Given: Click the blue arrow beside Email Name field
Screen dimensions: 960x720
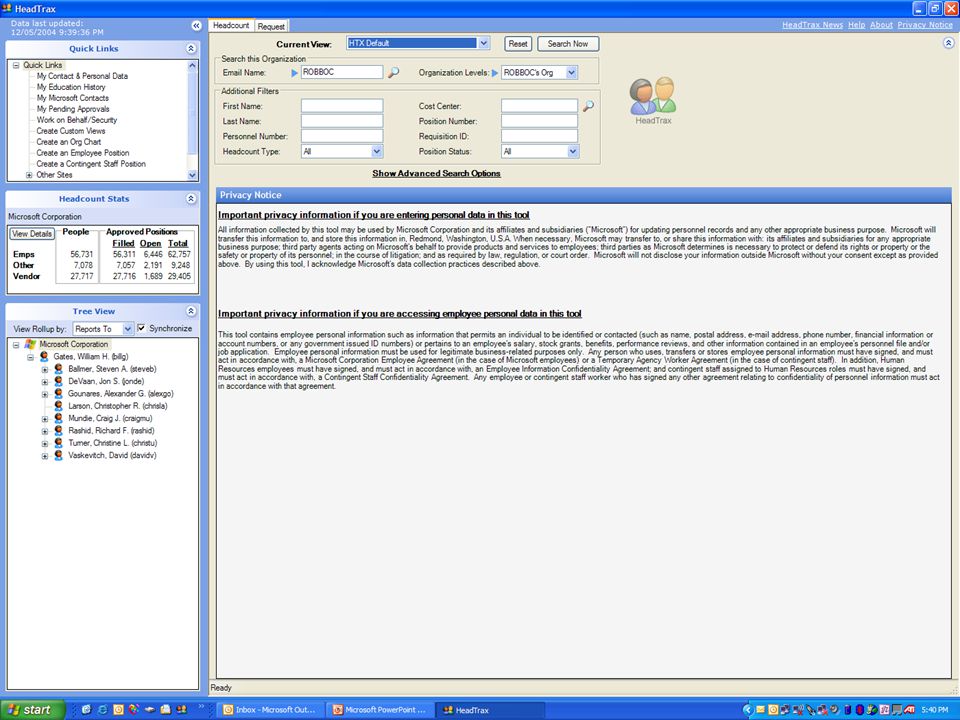Looking at the screenshot, I should pos(294,73).
